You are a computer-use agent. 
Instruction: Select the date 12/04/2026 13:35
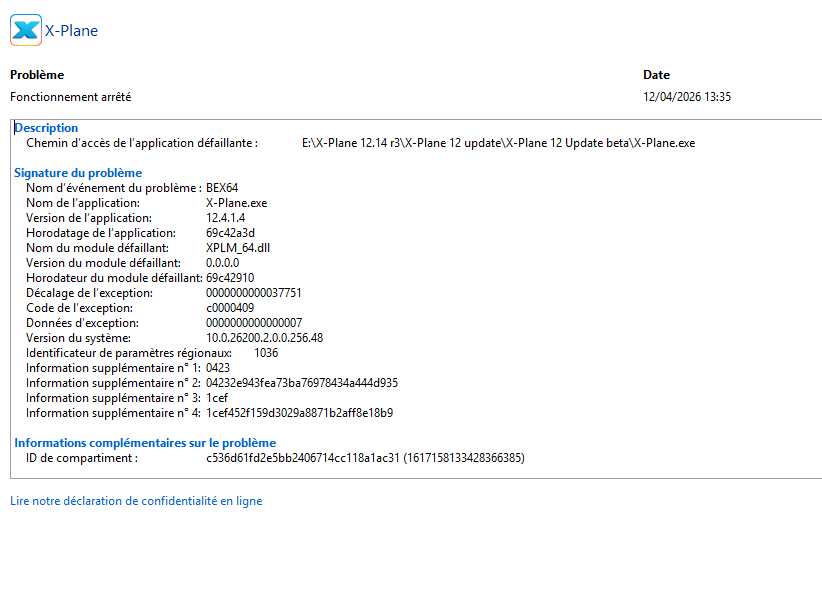coord(687,97)
